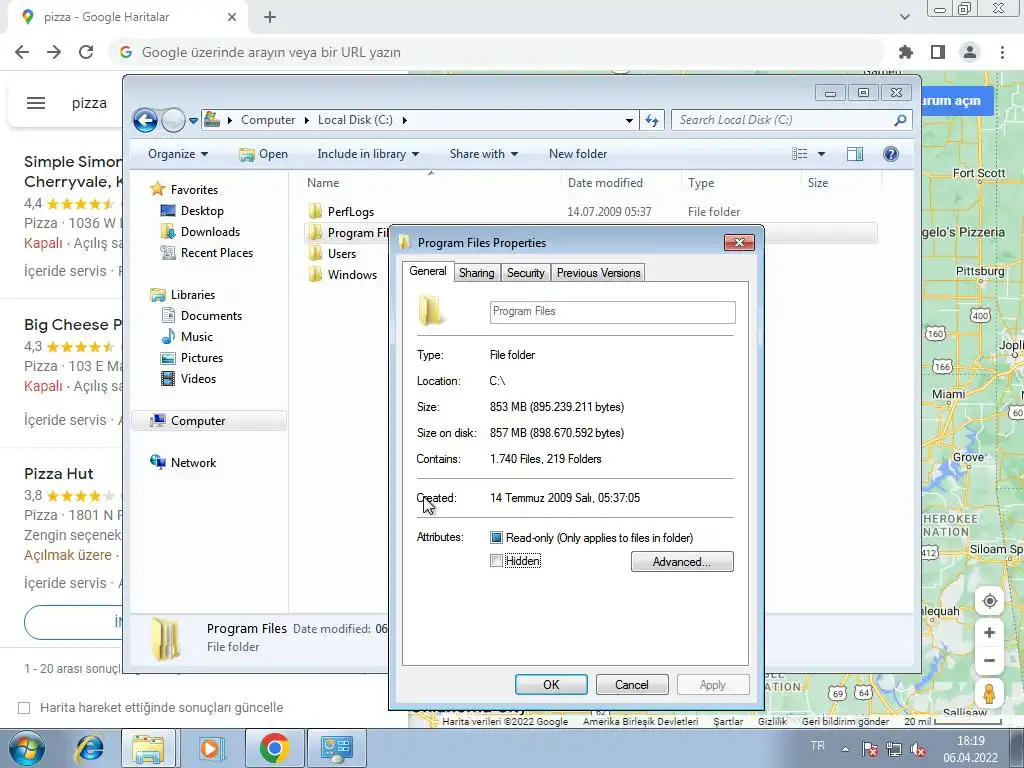Click the search magnifier in Explorer
1024x768 pixels.
900,120
